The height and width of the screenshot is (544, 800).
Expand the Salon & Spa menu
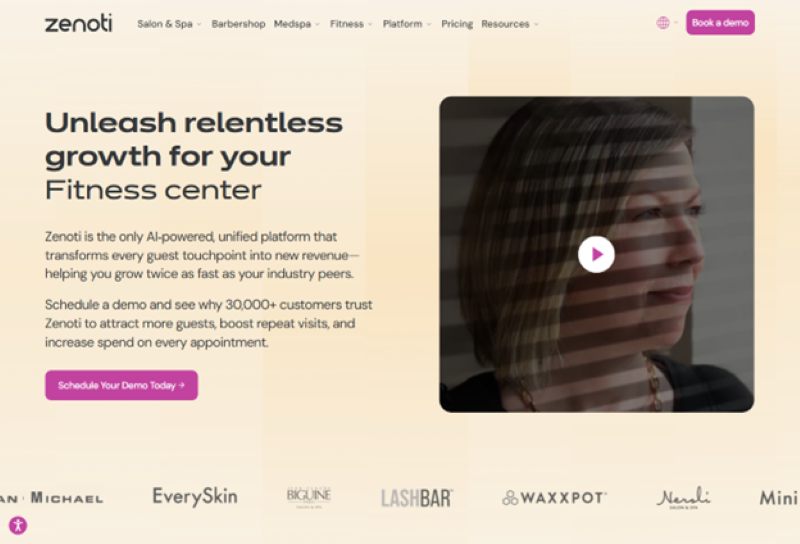(x=169, y=24)
